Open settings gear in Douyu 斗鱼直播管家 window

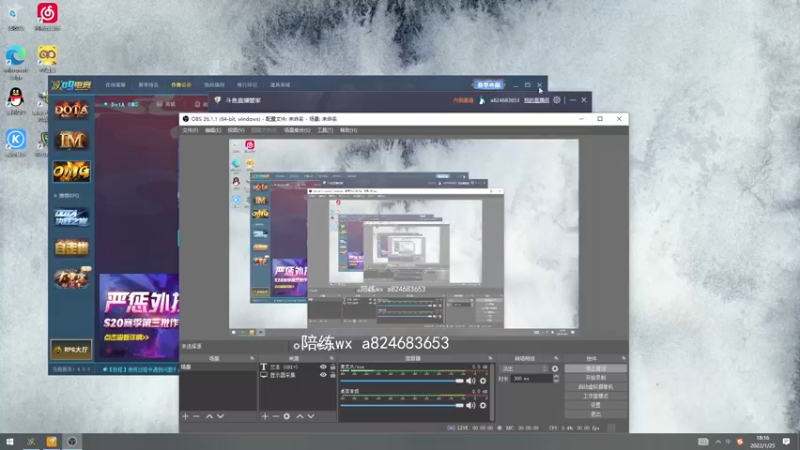(557, 100)
